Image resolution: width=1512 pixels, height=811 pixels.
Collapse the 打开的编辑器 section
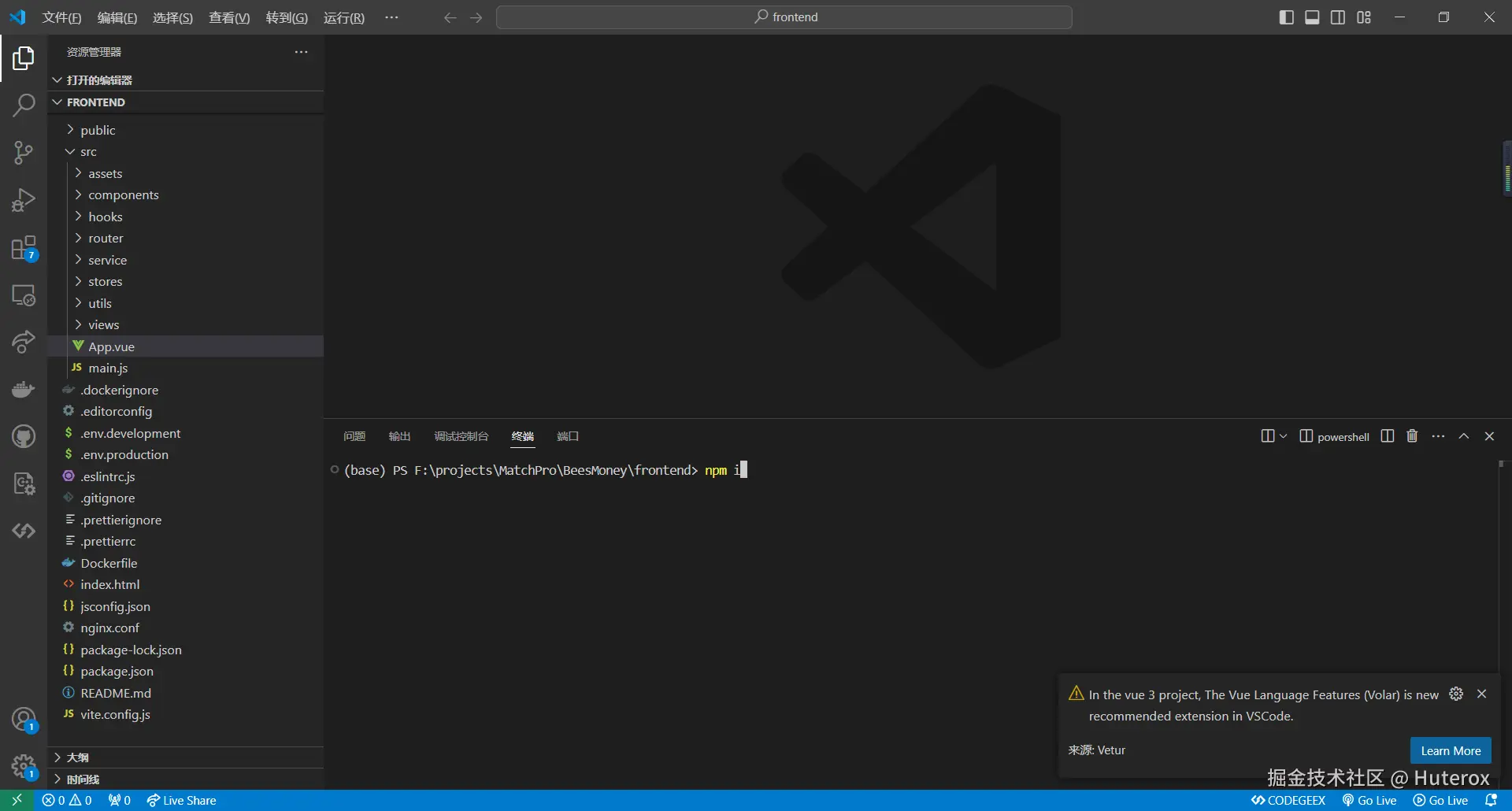[x=186, y=80]
